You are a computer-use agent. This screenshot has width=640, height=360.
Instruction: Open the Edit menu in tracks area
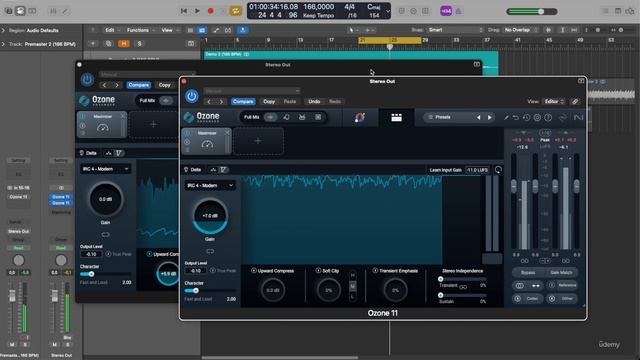pos(112,30)
